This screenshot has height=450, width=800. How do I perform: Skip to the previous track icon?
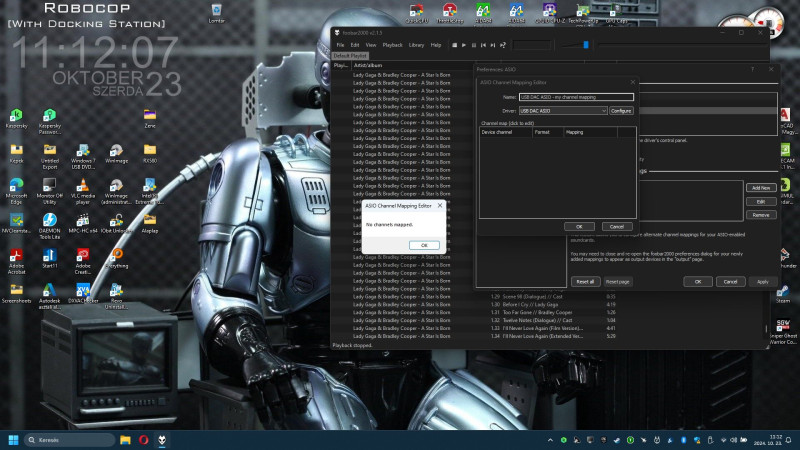pos(483,45)
